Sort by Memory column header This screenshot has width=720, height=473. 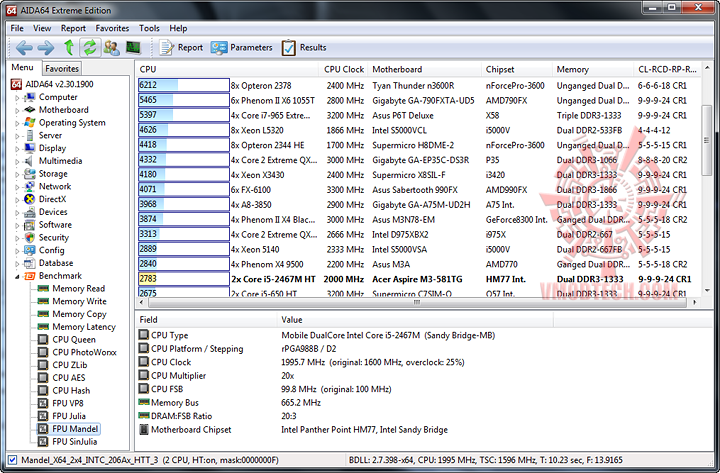point(593,69)
